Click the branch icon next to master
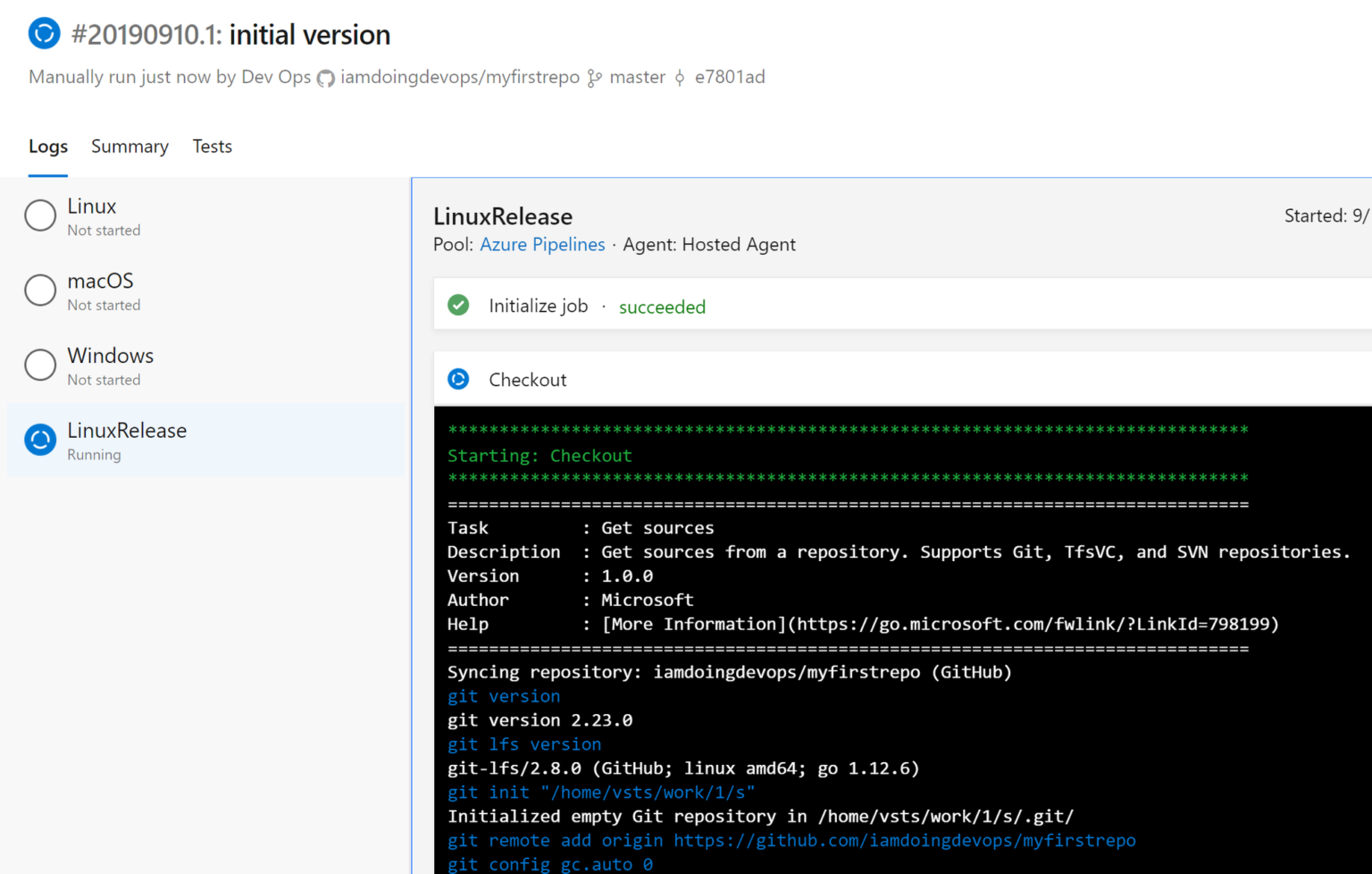Screen dimensions: 1372x874 (x=593, y=78)
